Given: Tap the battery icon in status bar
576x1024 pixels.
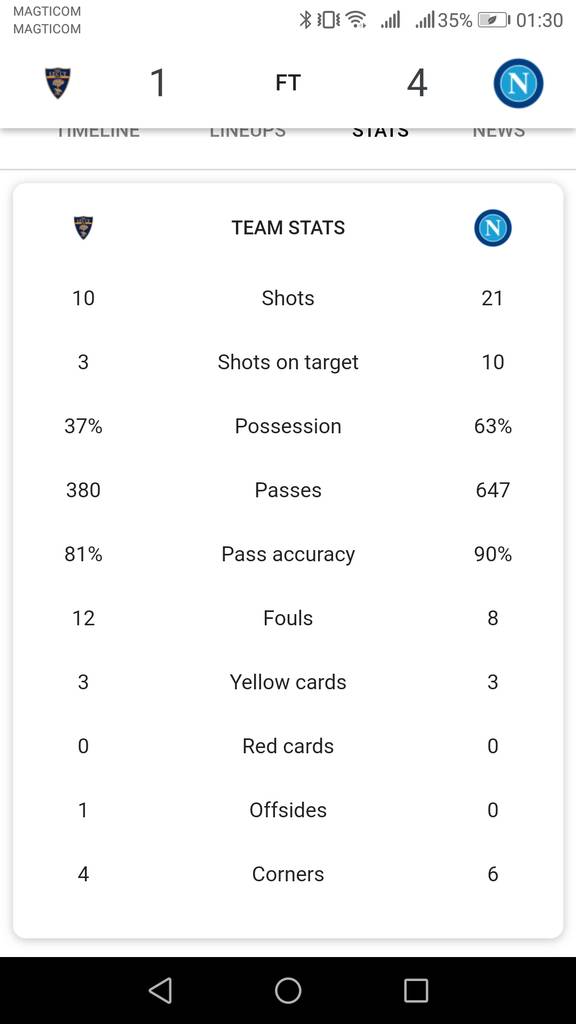Looking at the screenshot, I should [x=494, y=20].
